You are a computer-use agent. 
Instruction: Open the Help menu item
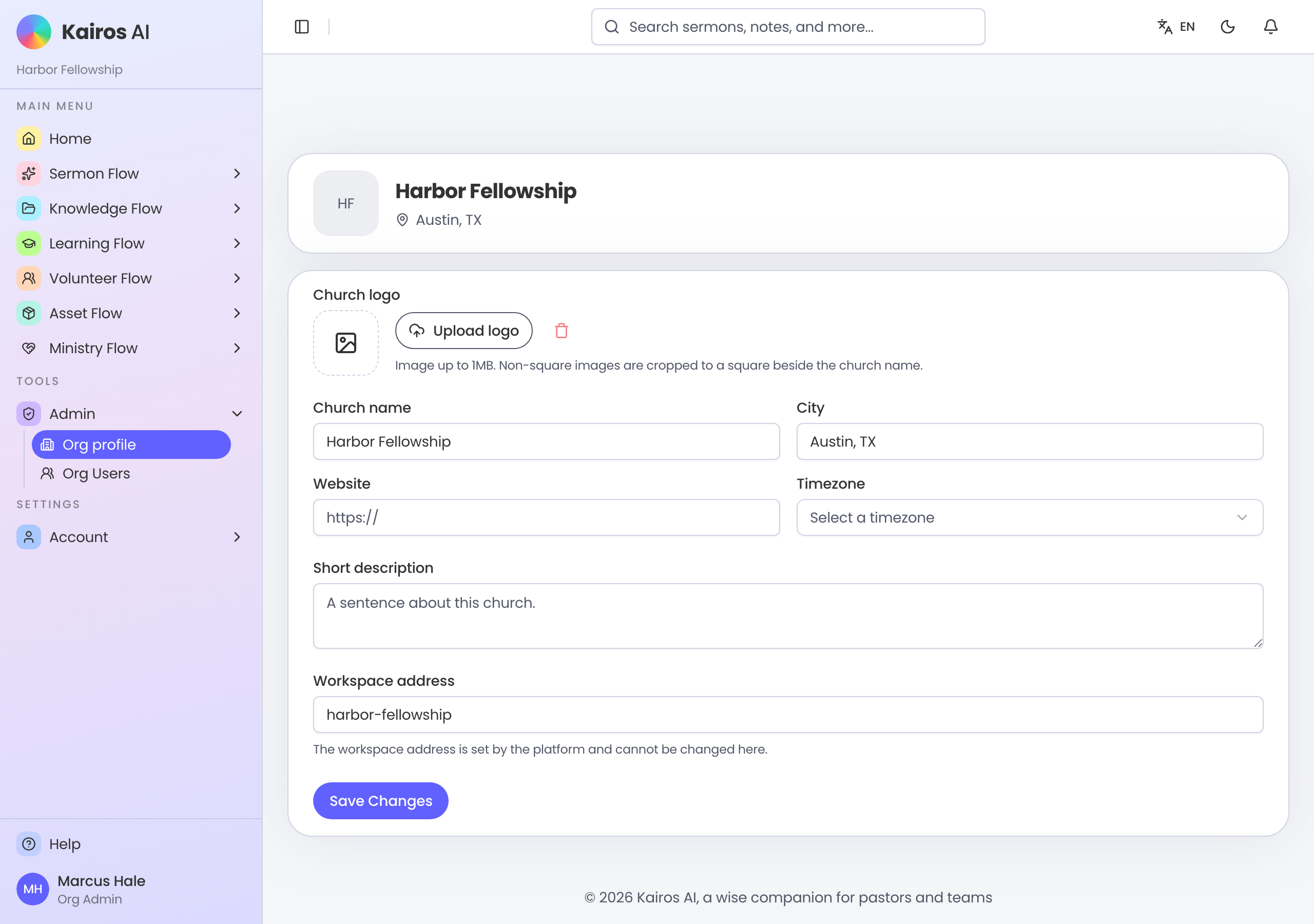[131, 844]
